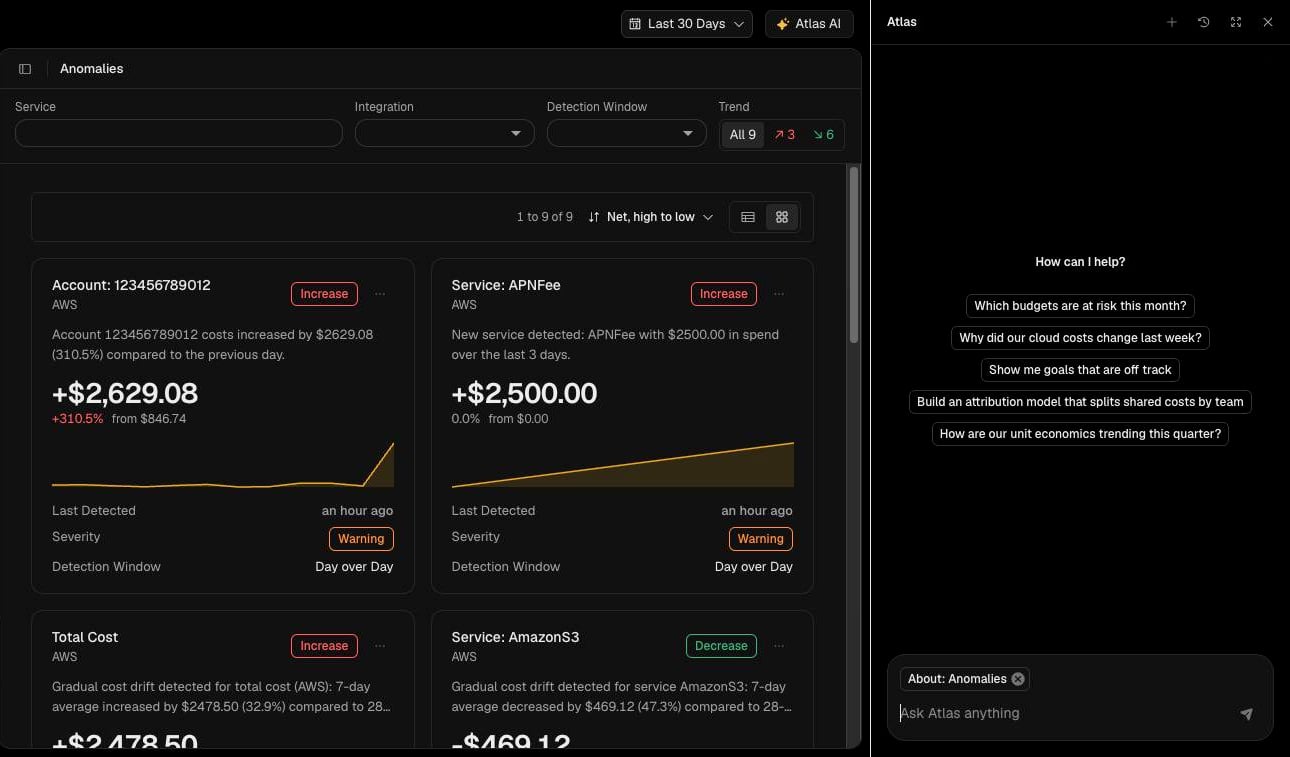Focus the Ask Atlas anything text box
This screenshot has height=757, width=1290.
coord(1065,714)
